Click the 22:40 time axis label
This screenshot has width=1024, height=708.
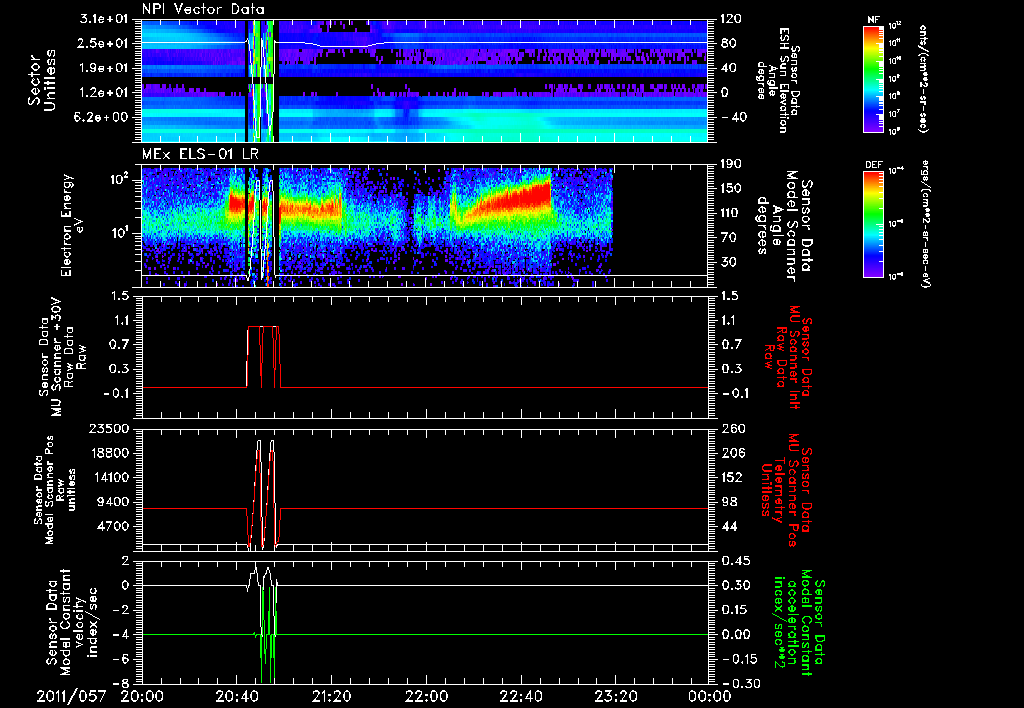click(521, 696)
